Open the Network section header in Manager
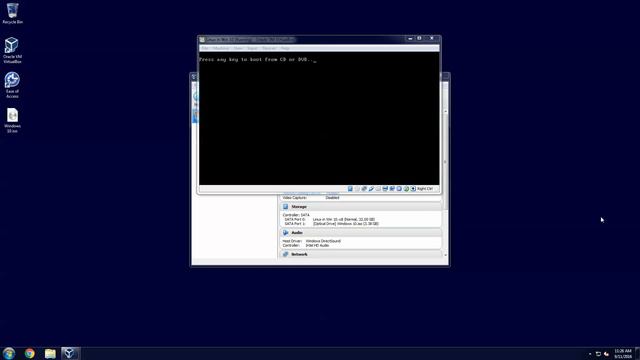Viewport: 640px width, 360px height. 360,254
